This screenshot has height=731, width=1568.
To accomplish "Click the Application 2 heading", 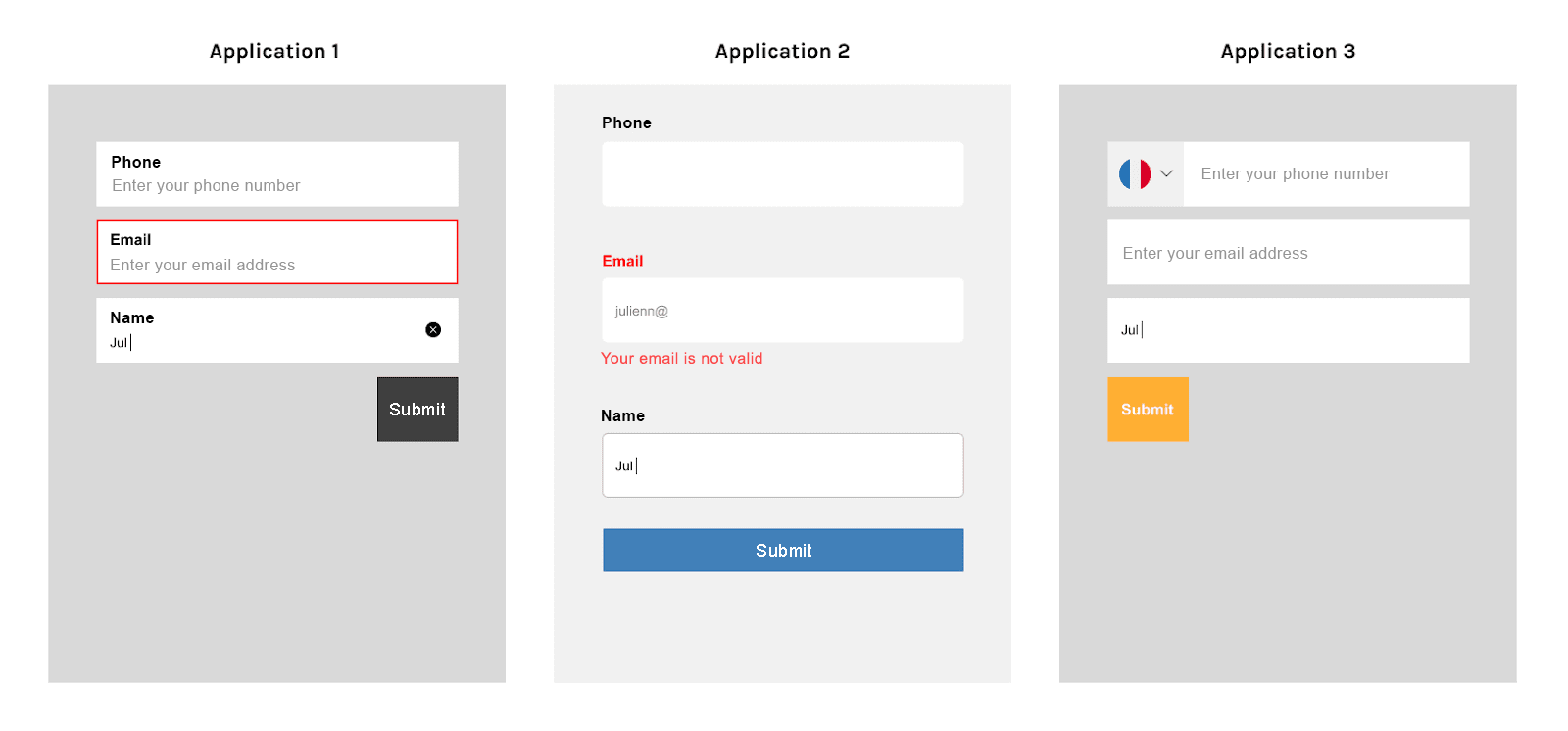I will (782, 51).
